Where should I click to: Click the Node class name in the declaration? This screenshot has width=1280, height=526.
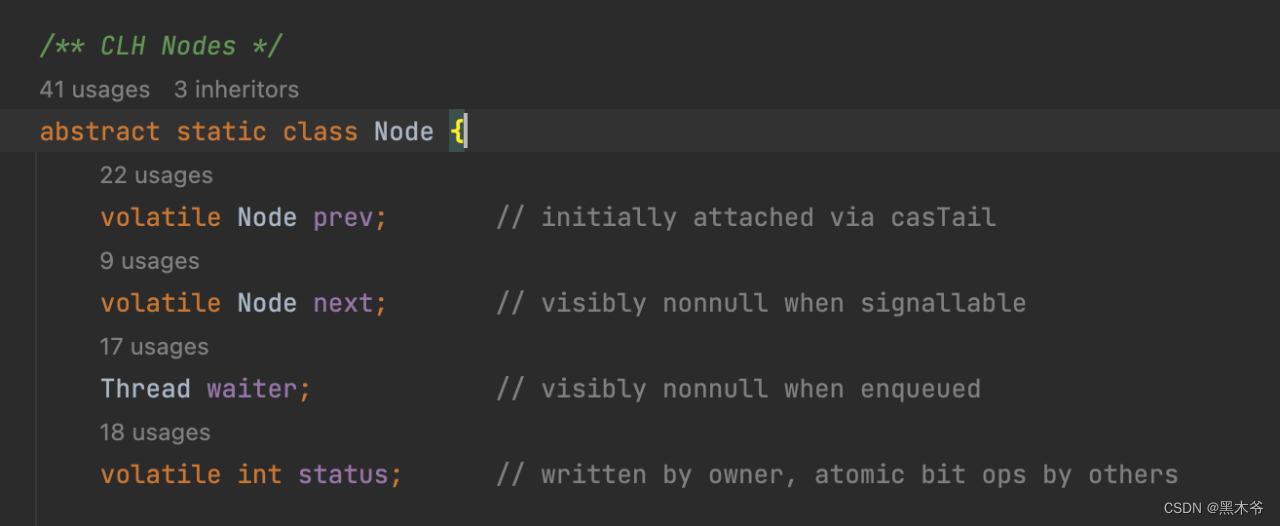[404, 131]
